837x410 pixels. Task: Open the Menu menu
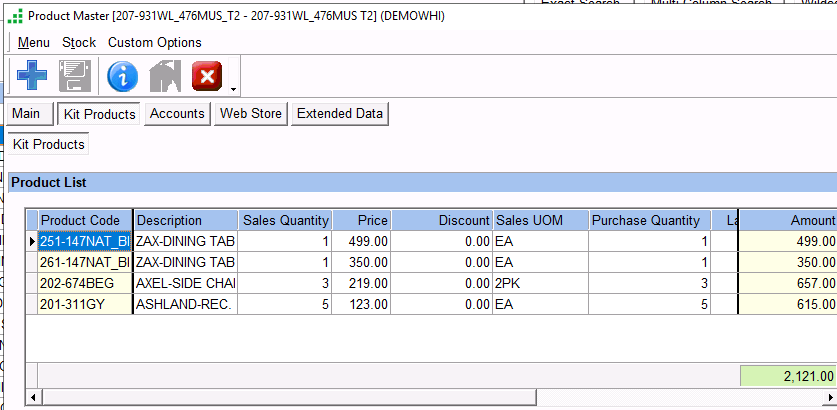(33, 43)
